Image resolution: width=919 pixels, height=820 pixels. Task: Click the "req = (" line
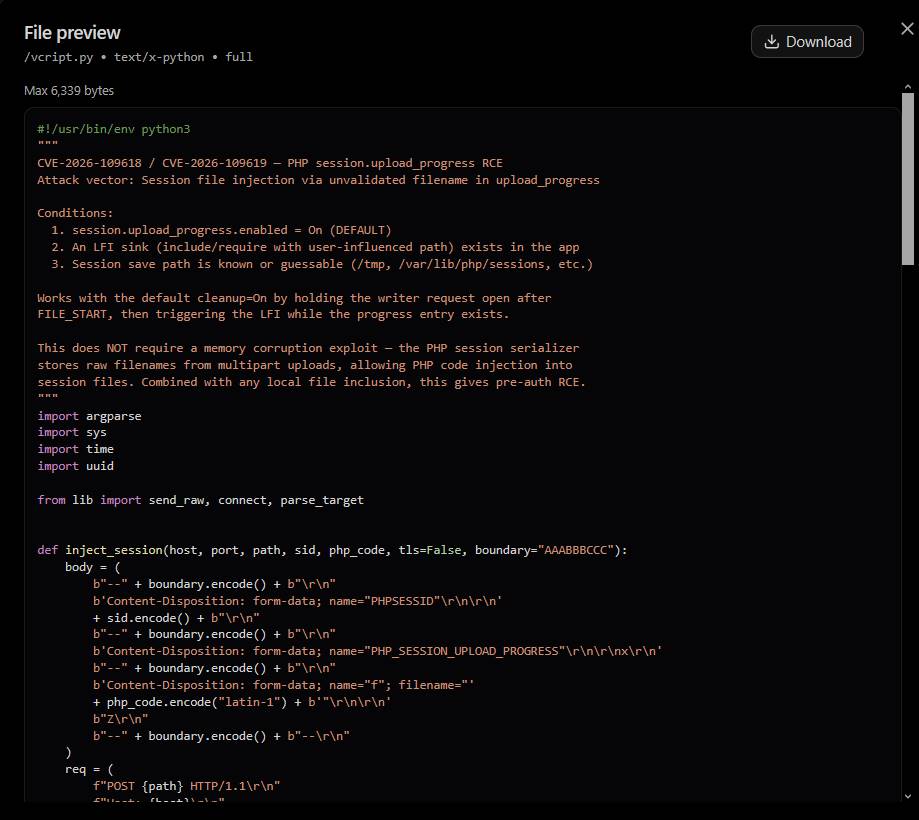pos(89,769)
